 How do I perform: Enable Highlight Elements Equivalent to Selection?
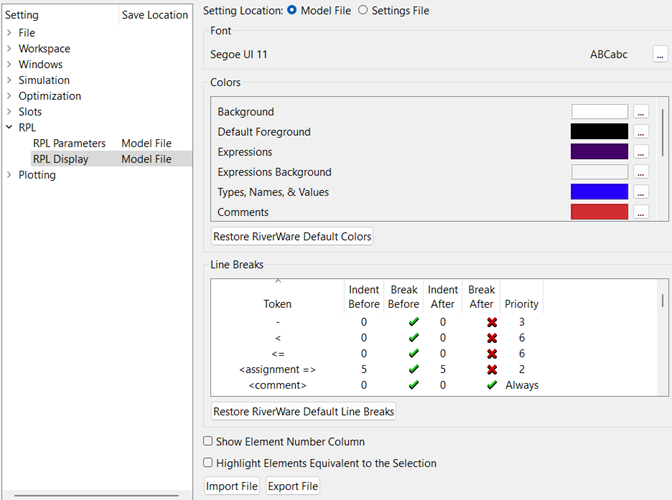click(x=208, y=463)
